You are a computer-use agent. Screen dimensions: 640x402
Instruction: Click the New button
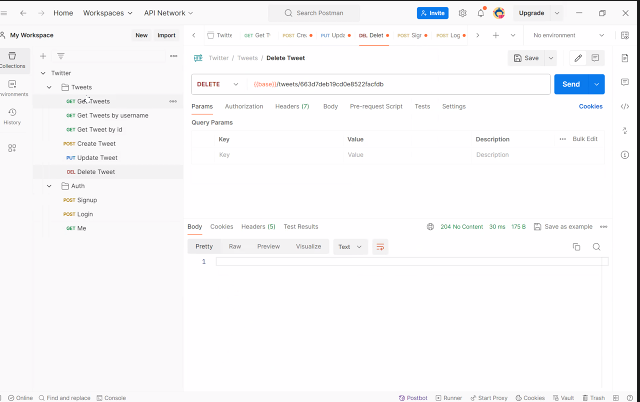[x=141, y=36]
